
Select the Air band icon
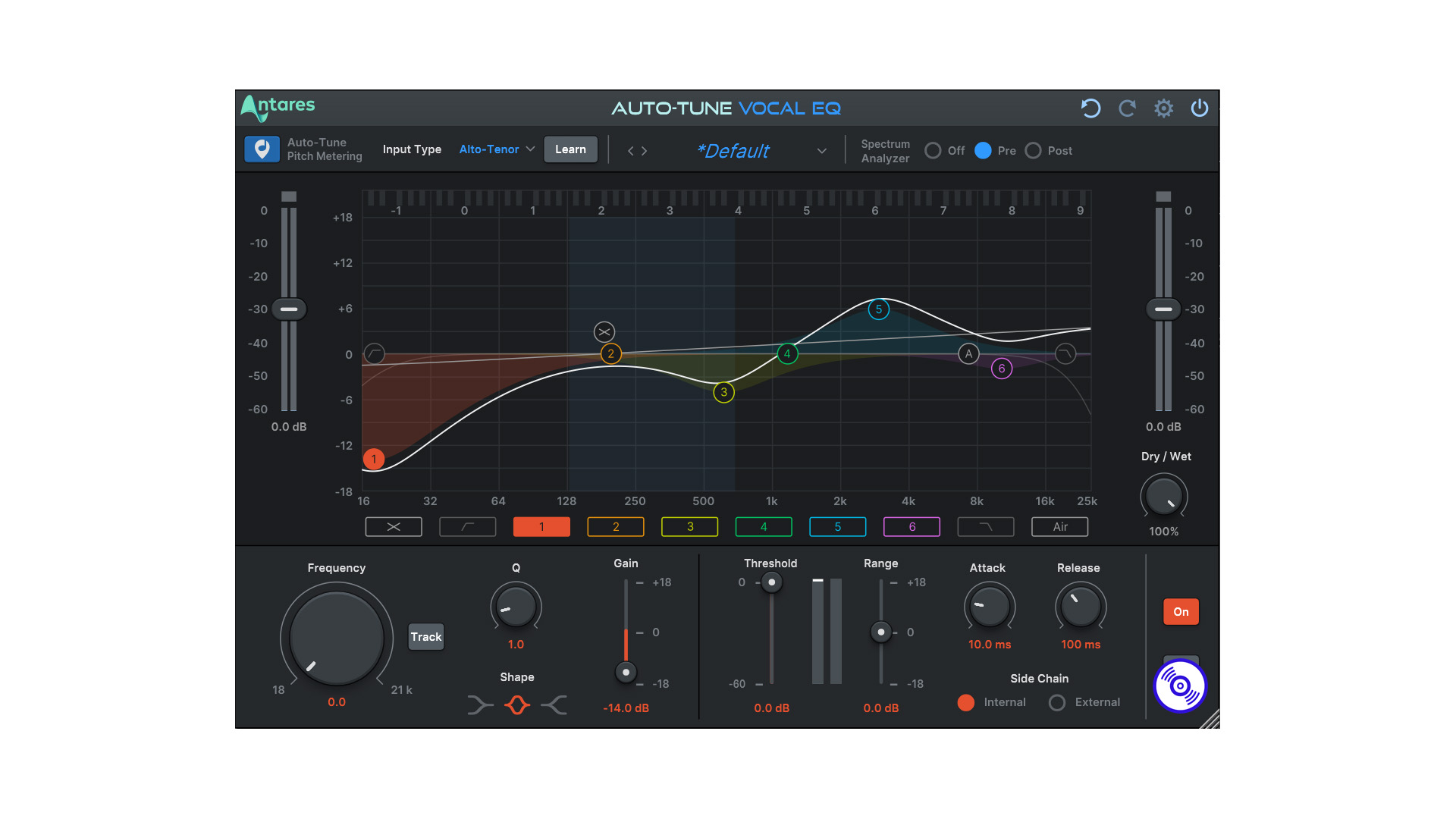pyautogui.click(x=1059, y=527)
